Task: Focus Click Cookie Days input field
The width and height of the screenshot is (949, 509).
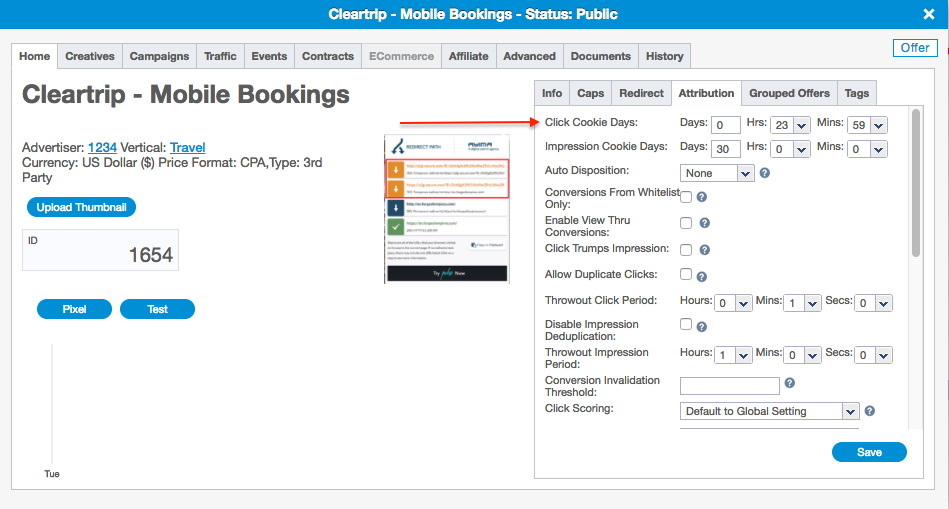Action: [x=726, y=125]
